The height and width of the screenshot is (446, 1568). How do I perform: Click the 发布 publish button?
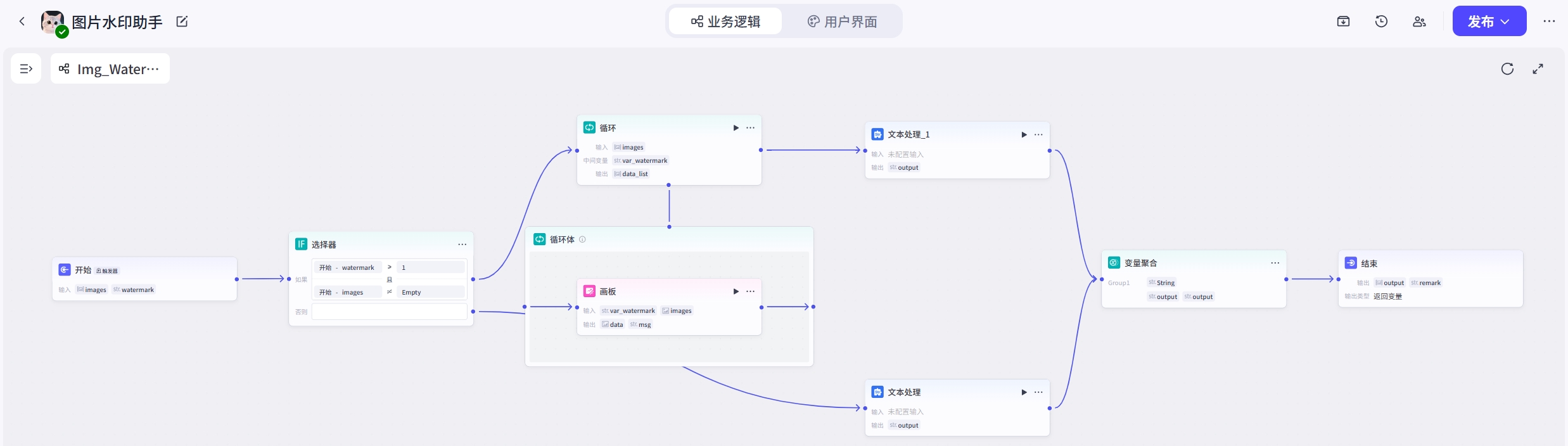pos(1489,22)
